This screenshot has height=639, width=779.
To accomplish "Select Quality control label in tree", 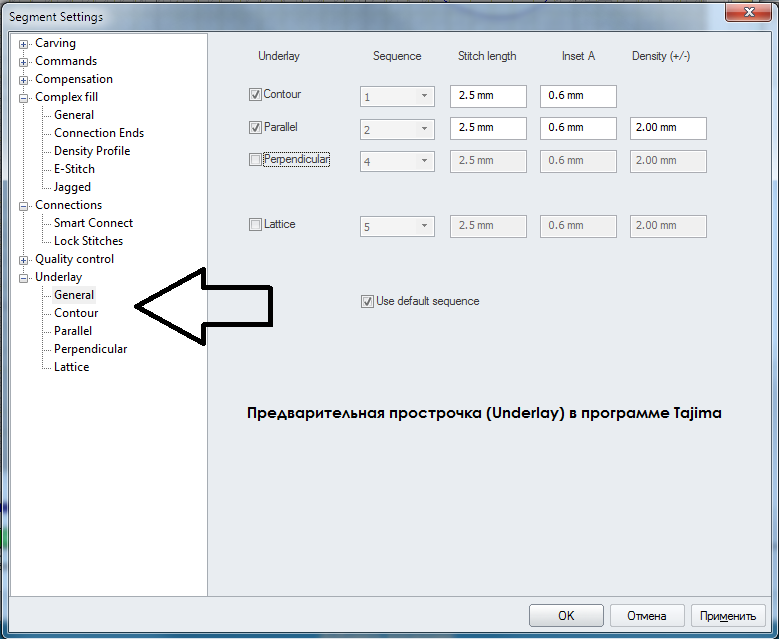I will click(x=74, y=259).
